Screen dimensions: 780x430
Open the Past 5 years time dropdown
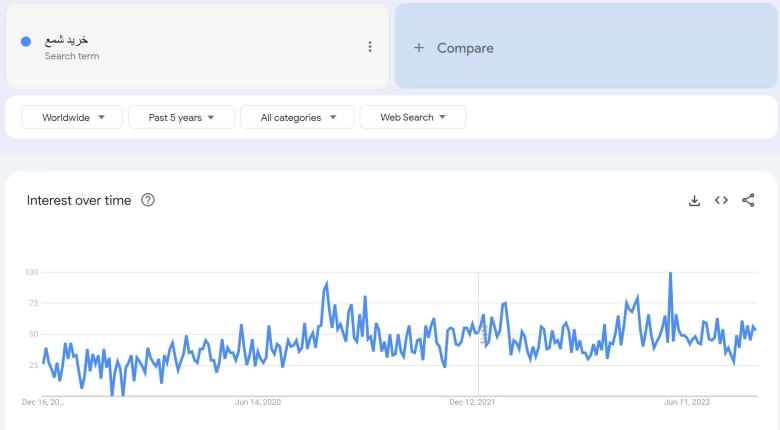pos(181,117)
